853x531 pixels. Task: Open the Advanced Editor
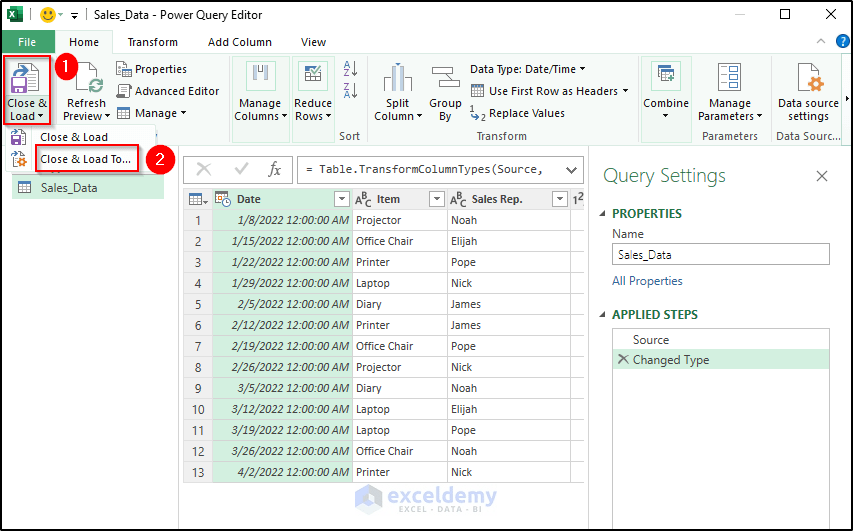pyautogui.click(x=168, y=91)
